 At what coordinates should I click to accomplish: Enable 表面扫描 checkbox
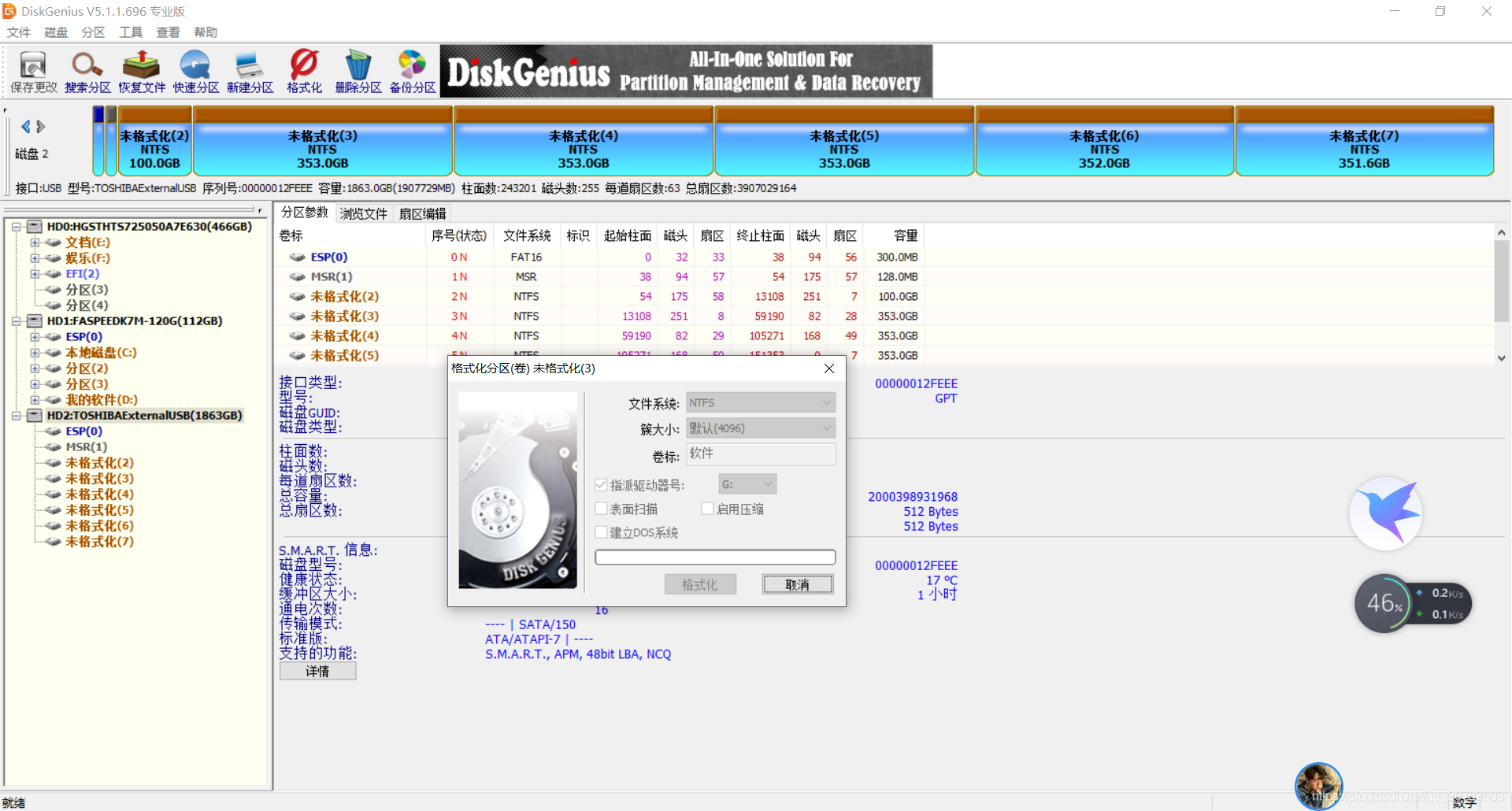(602, 509)
